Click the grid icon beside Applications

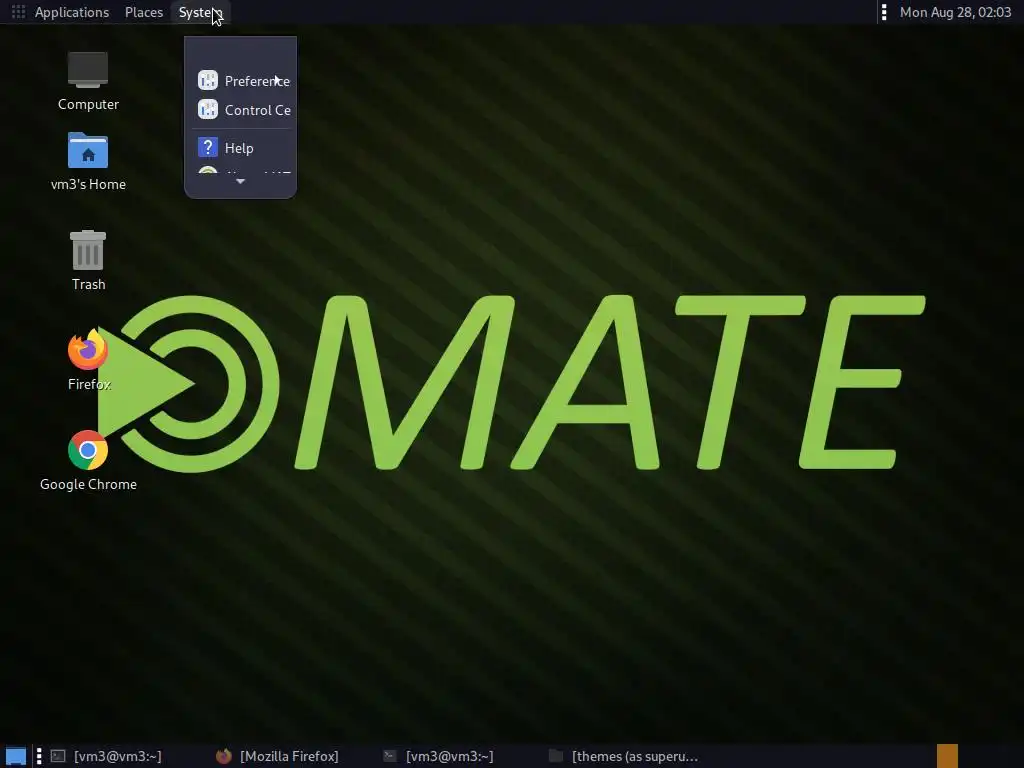[x=18, y=12]
